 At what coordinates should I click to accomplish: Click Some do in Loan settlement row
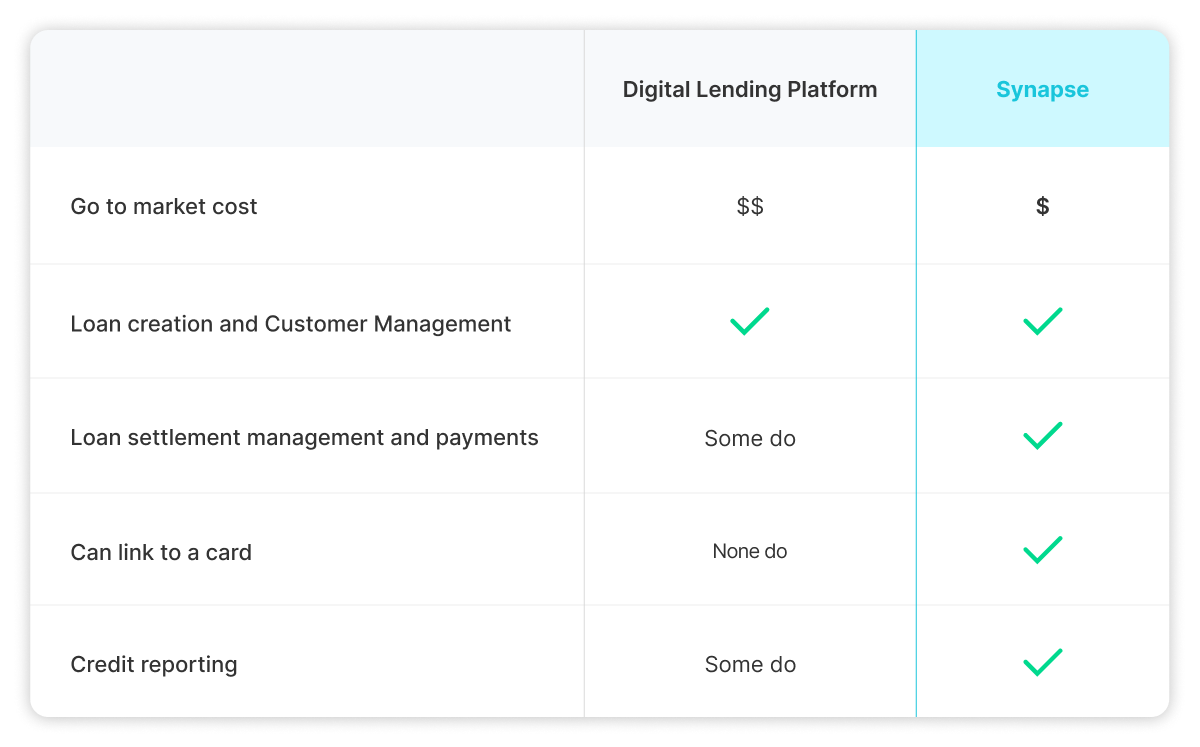click(750, 438)
